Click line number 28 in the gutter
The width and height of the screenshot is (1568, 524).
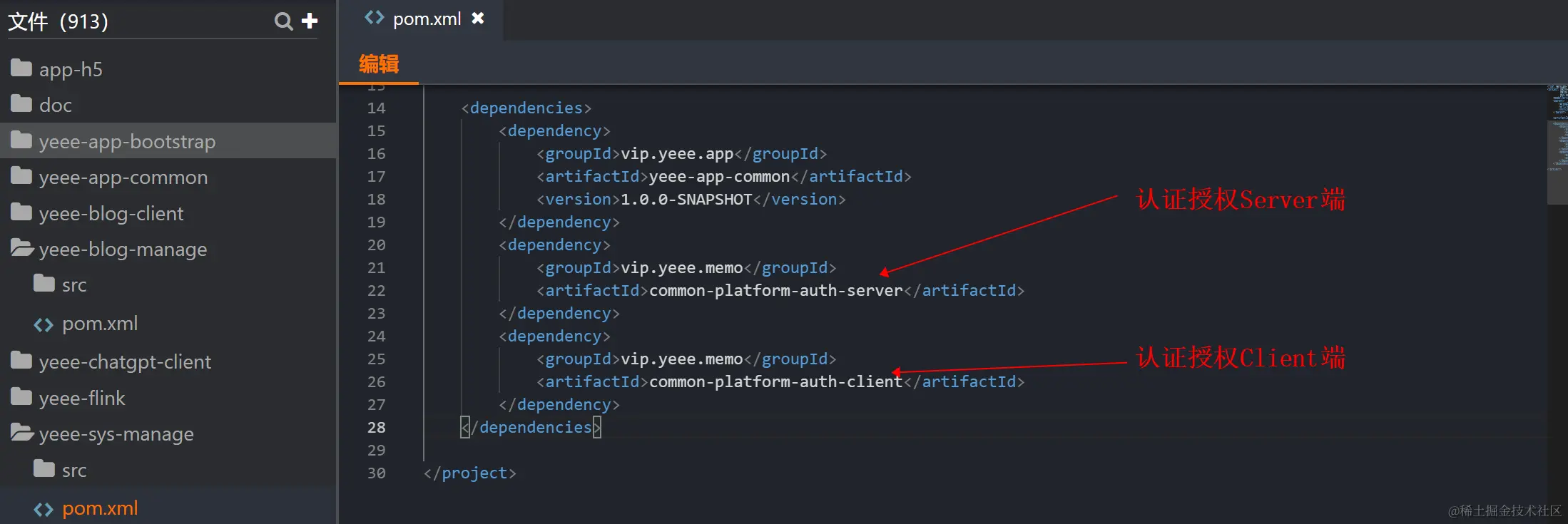click(x=376, y=428)
